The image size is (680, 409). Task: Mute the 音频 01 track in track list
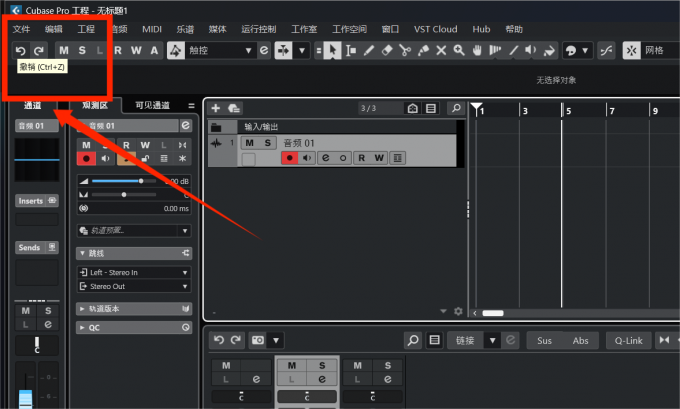(x=249, y=143)
